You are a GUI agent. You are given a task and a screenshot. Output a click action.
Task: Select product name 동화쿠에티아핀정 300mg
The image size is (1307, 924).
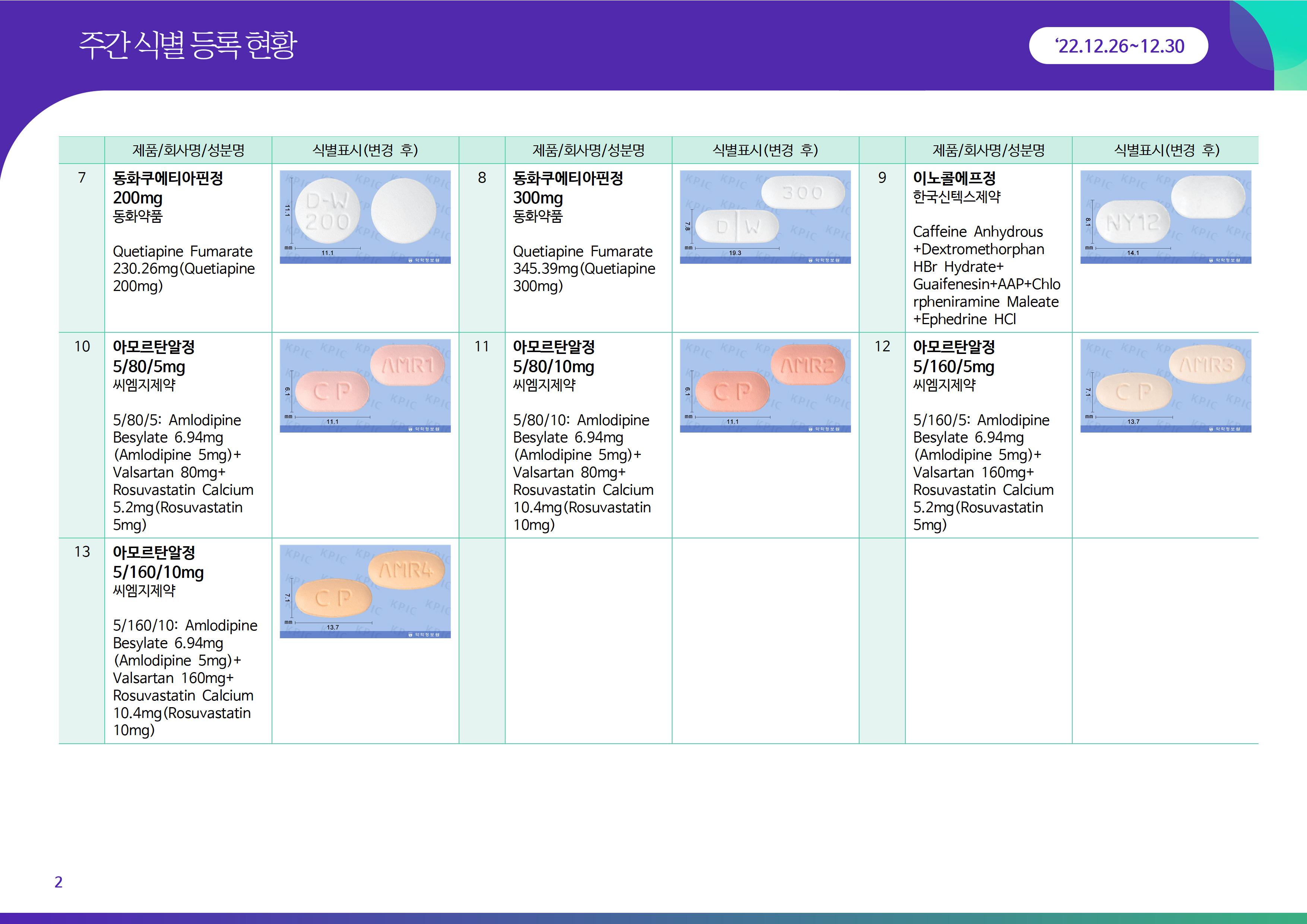click(567, 188)
